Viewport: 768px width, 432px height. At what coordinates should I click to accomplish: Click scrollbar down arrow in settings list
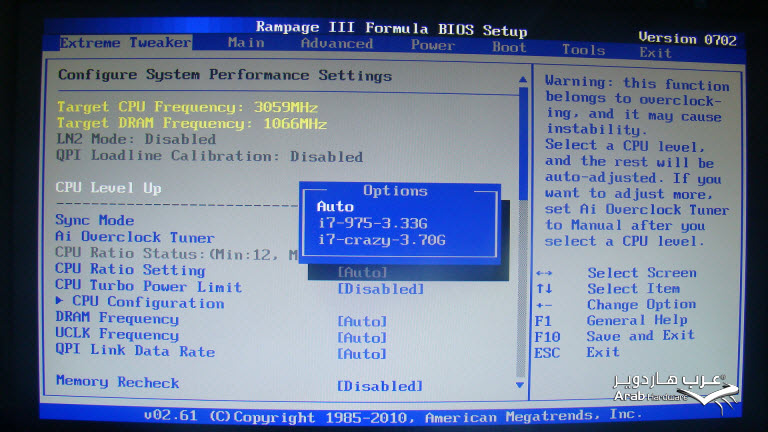click(x=520, y=385)
